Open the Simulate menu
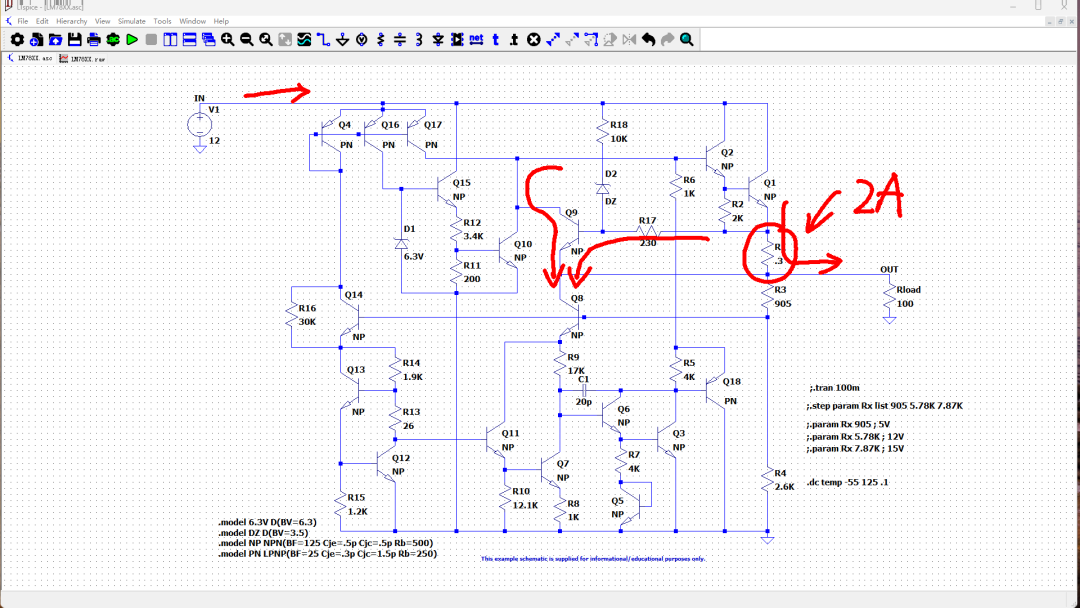This screenshot has width=1080, height=608. click(131, 21)
